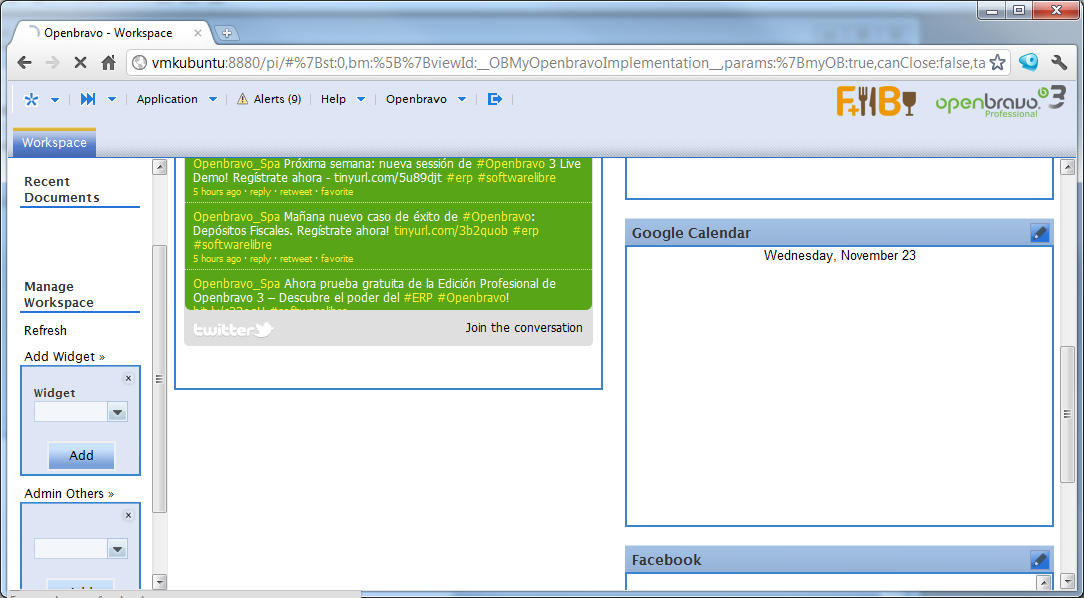Click Facebook widget scroll-up arrow

coord(1045,581)
